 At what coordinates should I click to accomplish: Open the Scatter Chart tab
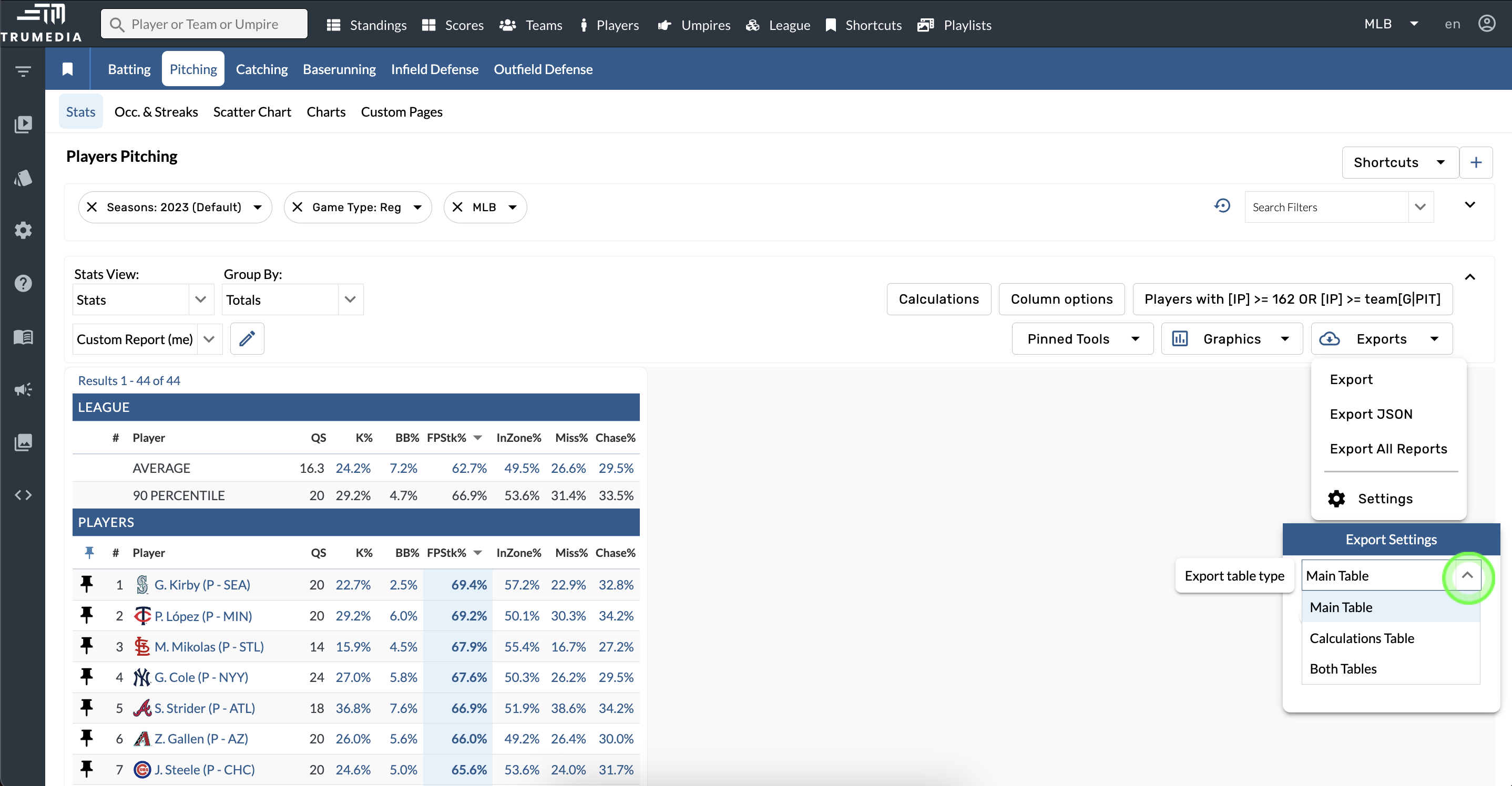252,111
